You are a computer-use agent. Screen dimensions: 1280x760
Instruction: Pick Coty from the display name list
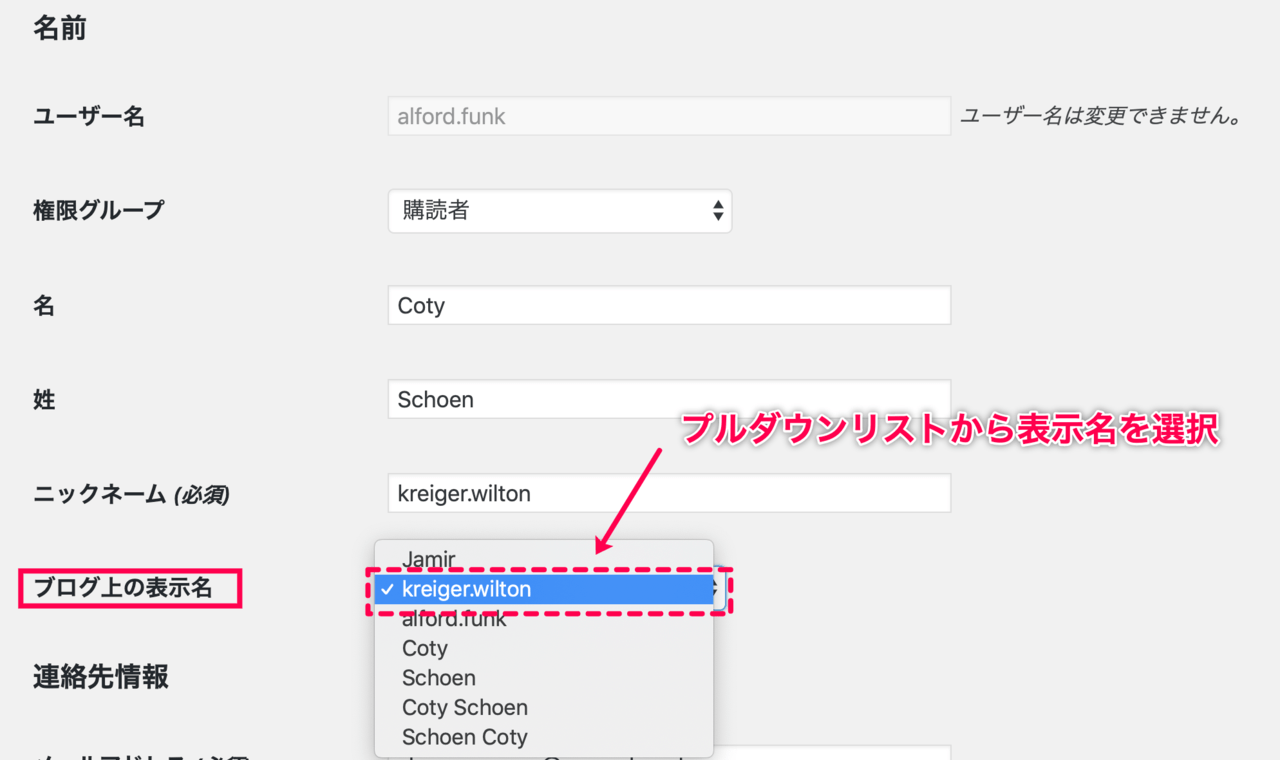(544, 648)
